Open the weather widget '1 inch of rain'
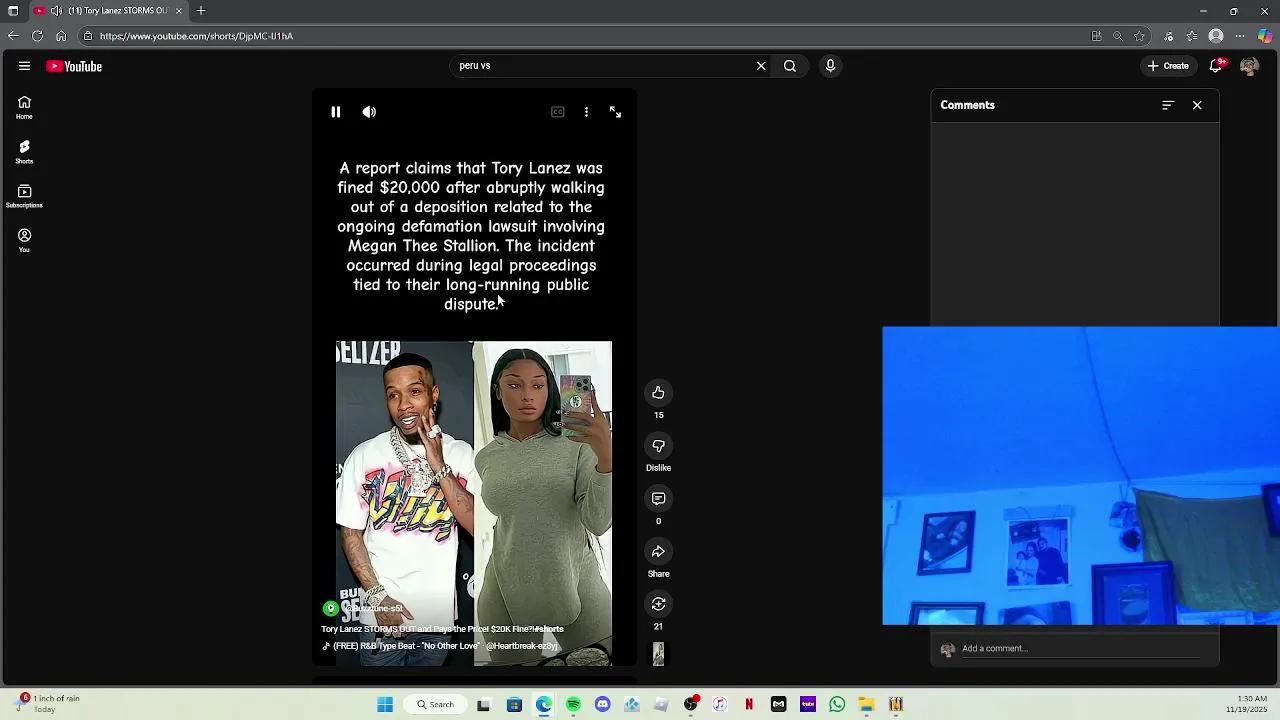Image resolution: width=1280 pixels, height=720 pixels. tap(48, 704)
